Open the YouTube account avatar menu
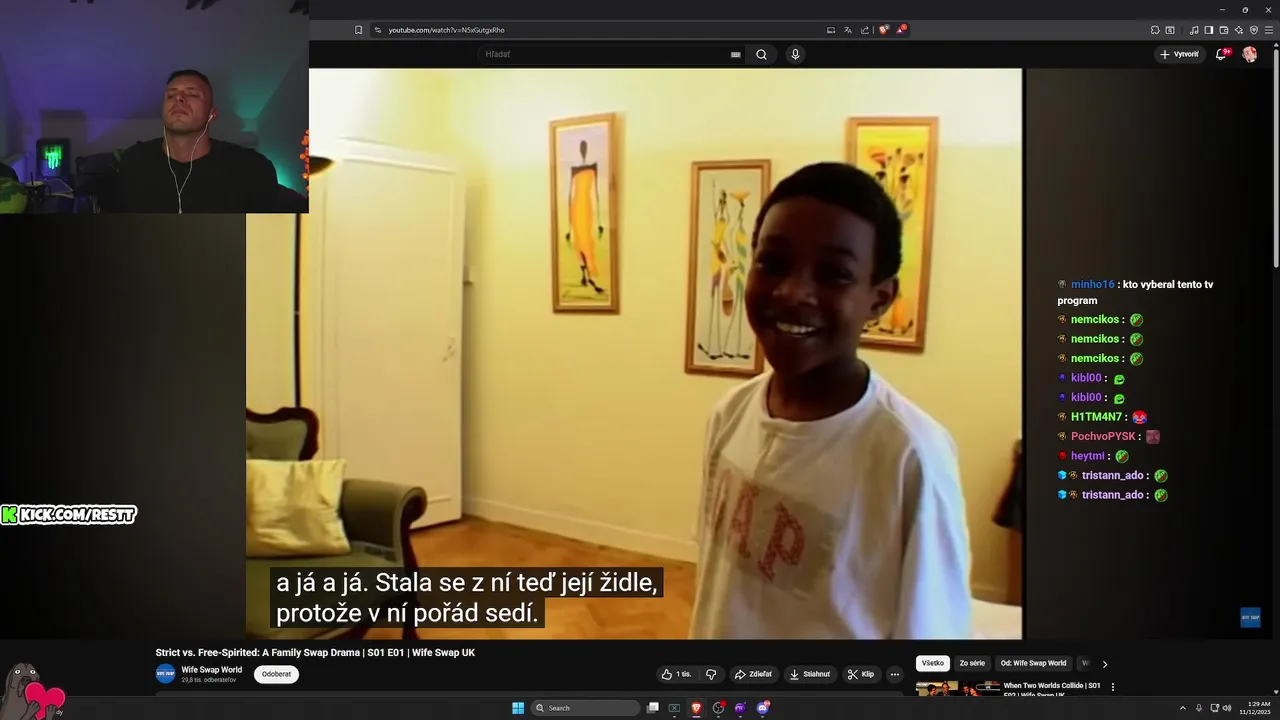The image size is (1280, 720). click(x=1249, y=54)
